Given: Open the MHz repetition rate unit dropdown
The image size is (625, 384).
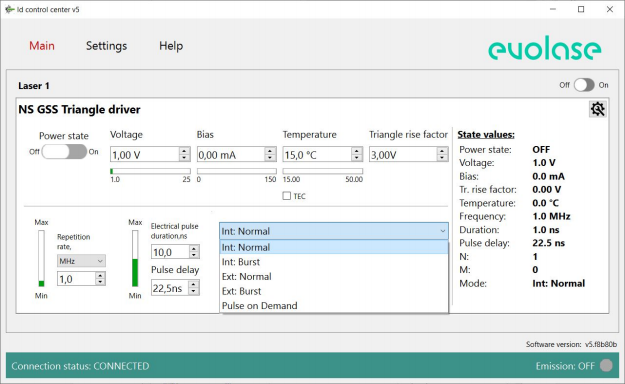Looking at the screenshot, I should [x=81, y=261].
